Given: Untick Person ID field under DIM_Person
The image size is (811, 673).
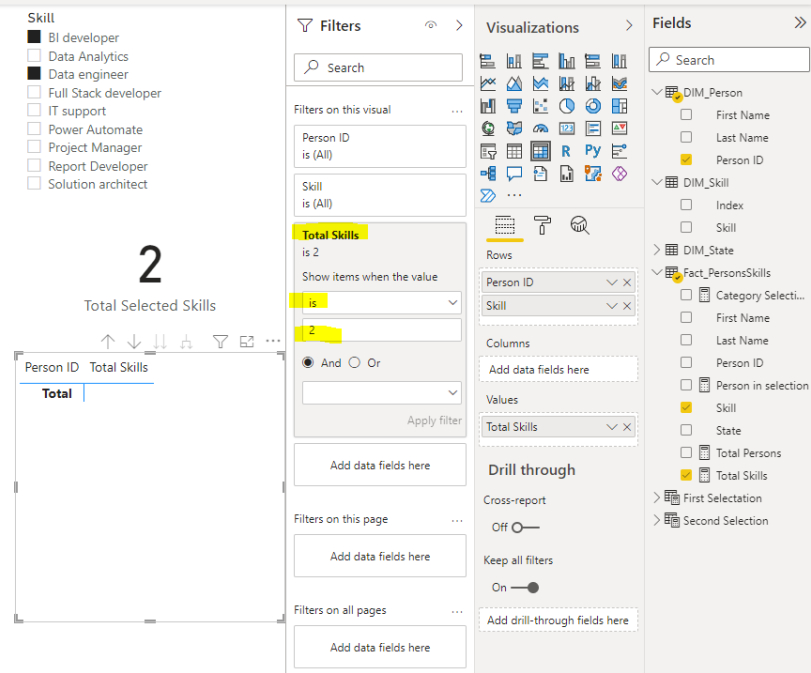Looking at the screenshot, I should pos(686,159).
